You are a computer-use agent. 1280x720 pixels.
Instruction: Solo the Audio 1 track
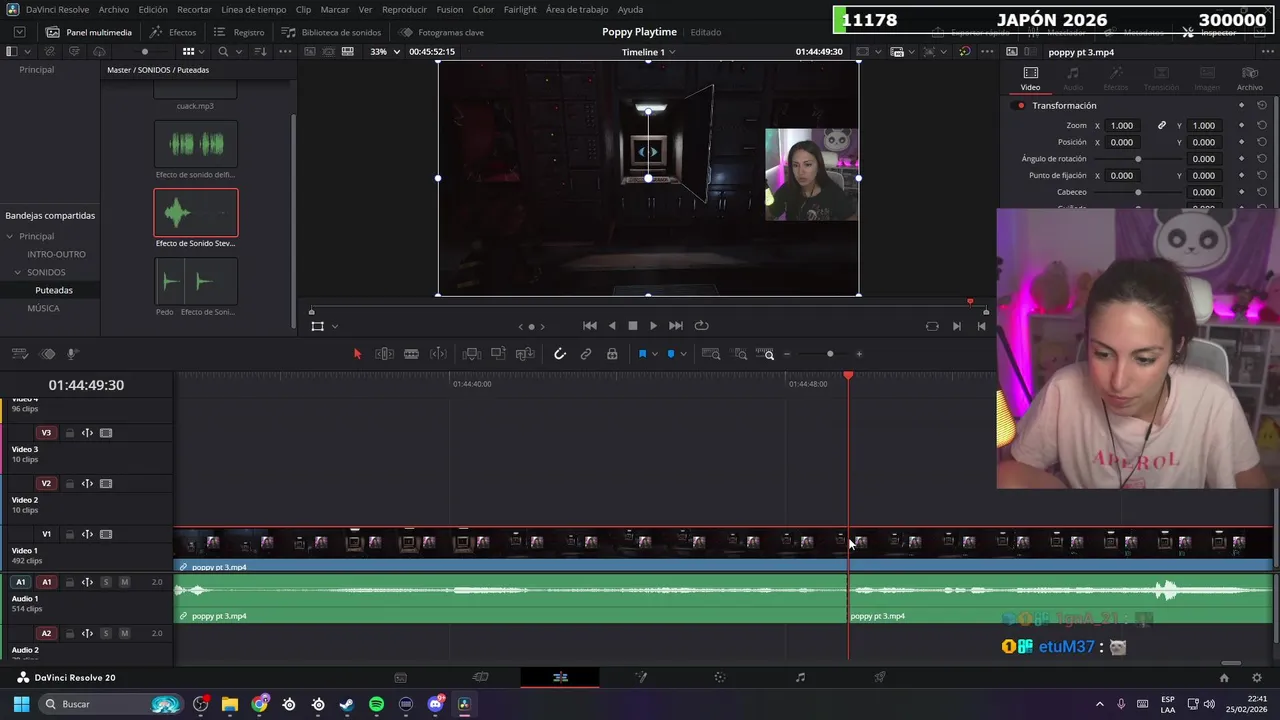pyautogui.click(x=105, y=582)
